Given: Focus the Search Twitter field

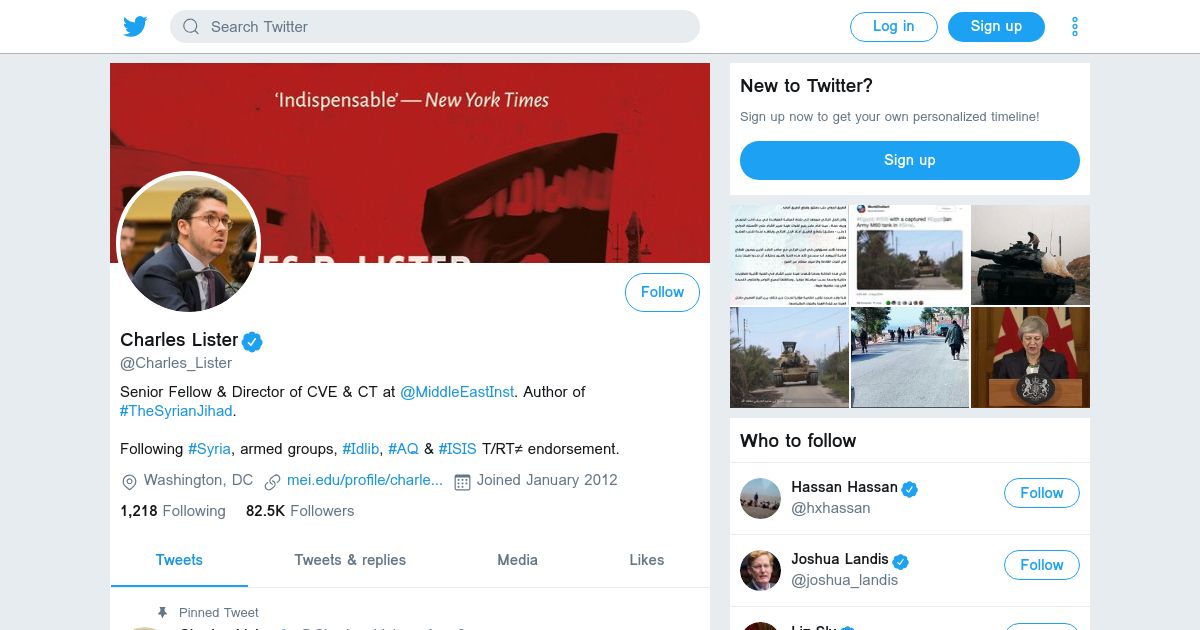Looking at the screenshot, I should (435, 27).
